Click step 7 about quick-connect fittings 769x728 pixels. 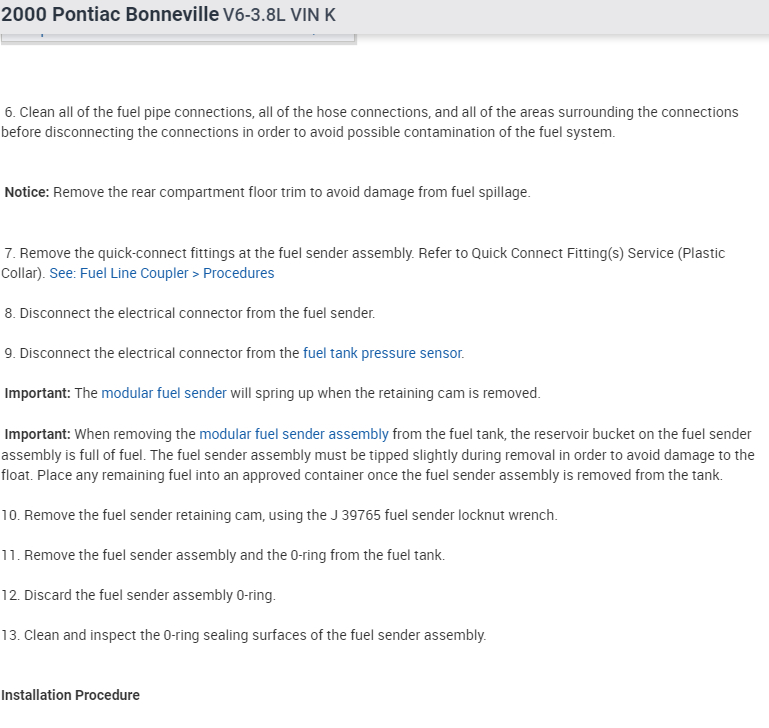(x=300, y=253)
